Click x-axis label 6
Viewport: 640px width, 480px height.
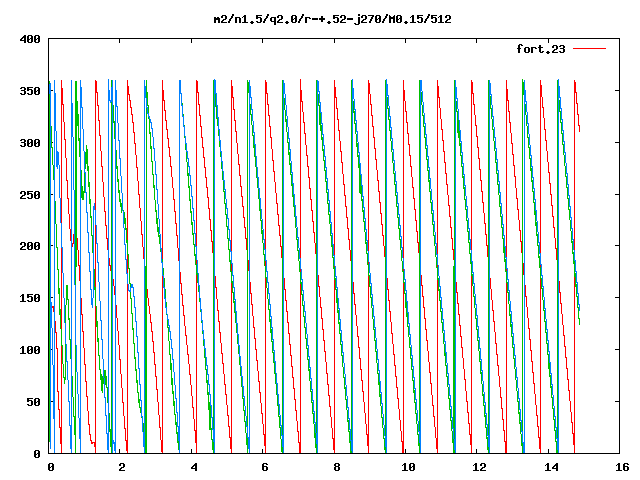click(265, 467)
